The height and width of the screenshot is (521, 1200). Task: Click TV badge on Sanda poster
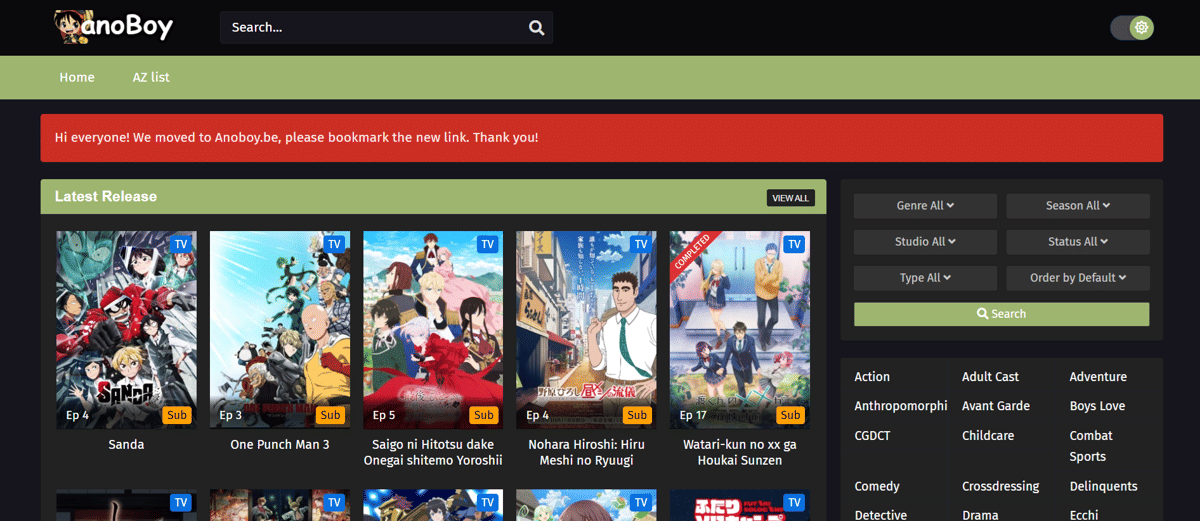(x=181, y=244)
